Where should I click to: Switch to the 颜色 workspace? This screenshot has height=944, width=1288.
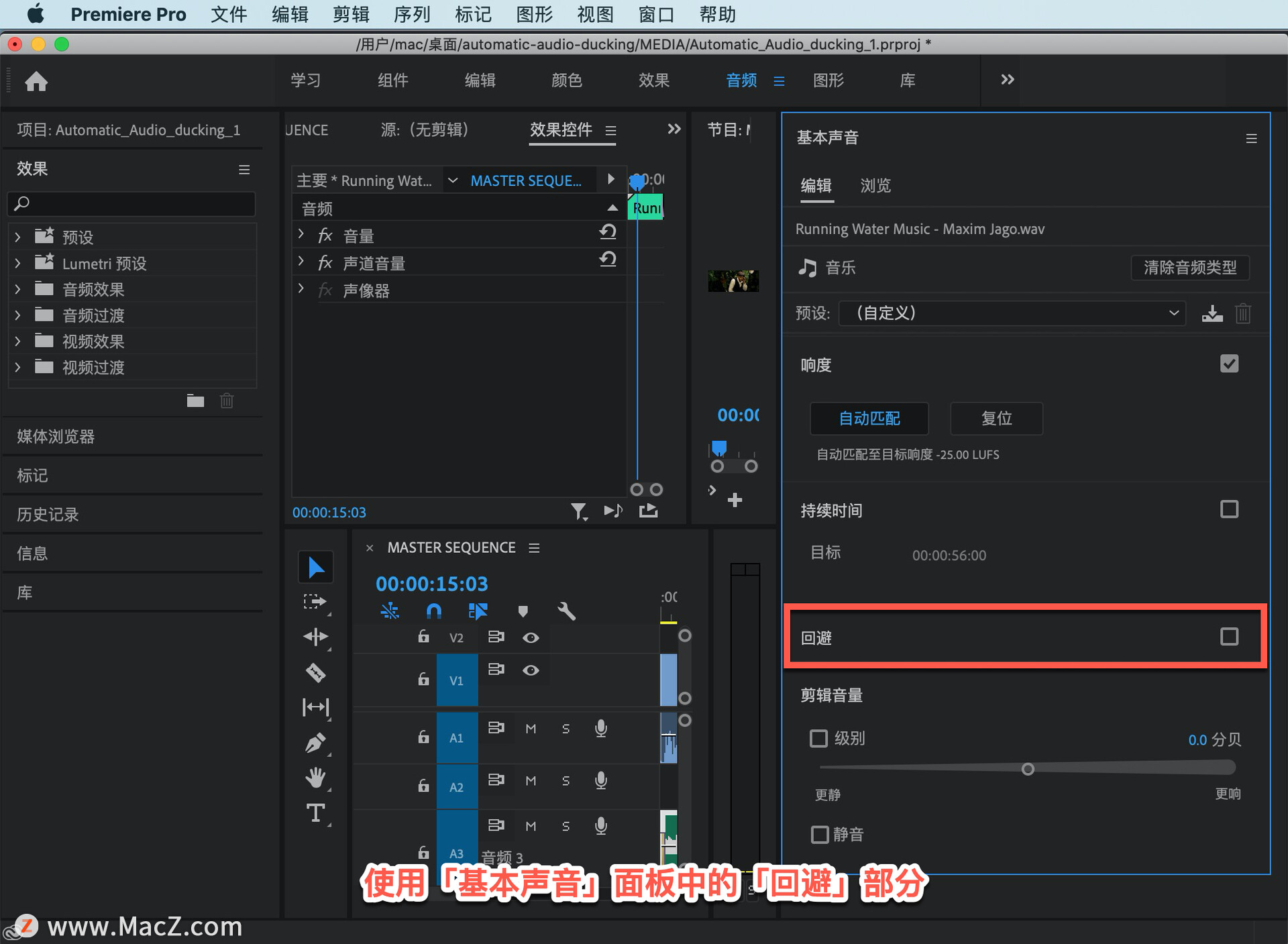pyautogui.click(x=567, y=81)
